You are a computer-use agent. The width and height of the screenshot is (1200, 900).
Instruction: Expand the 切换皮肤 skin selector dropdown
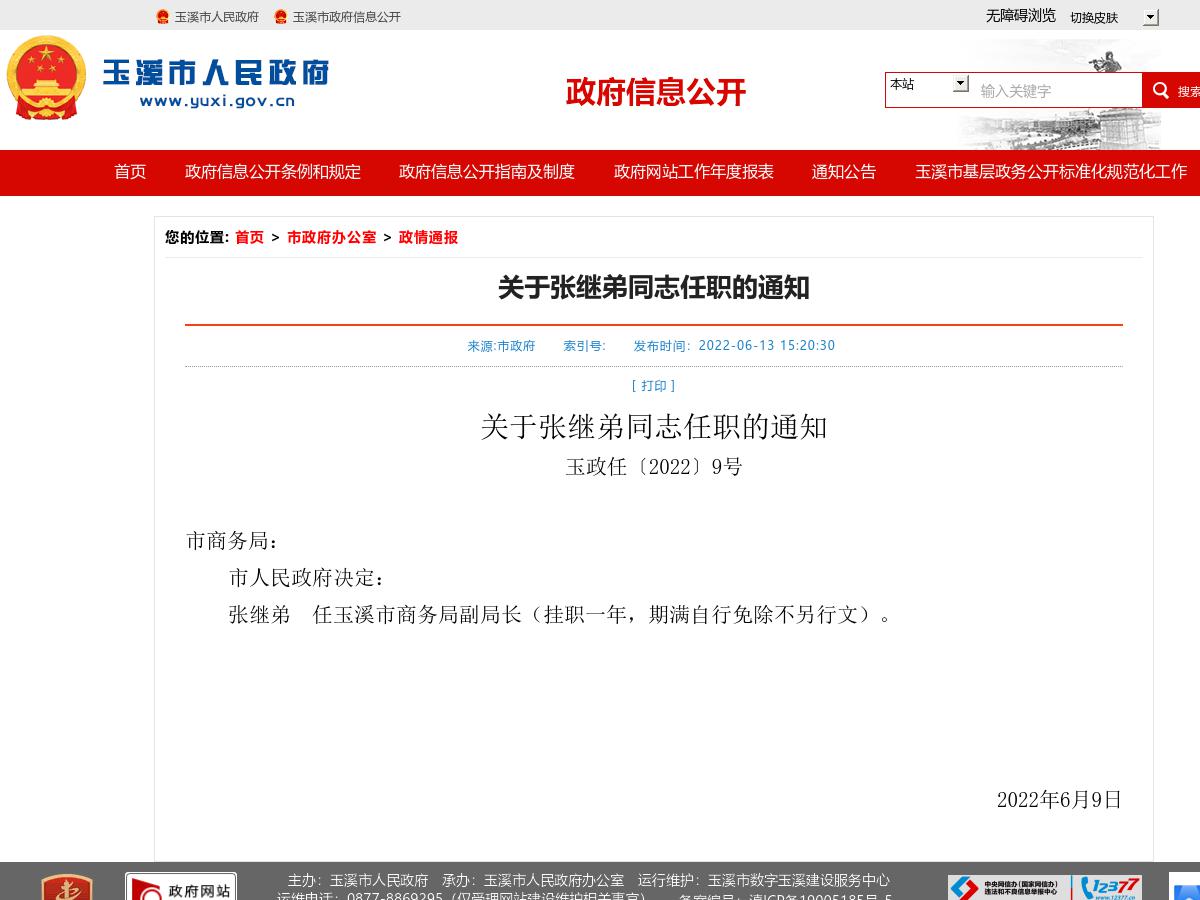coord(1150,17)
